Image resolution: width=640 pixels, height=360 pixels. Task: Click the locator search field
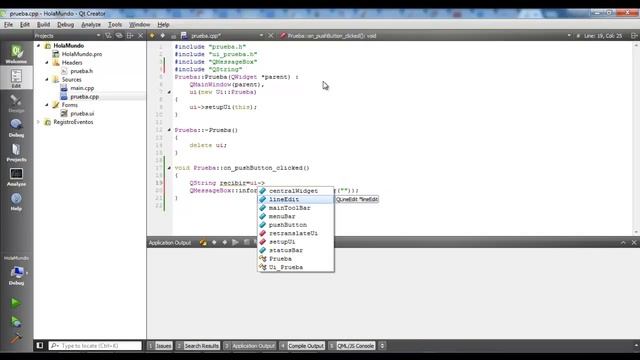[95, 346]
